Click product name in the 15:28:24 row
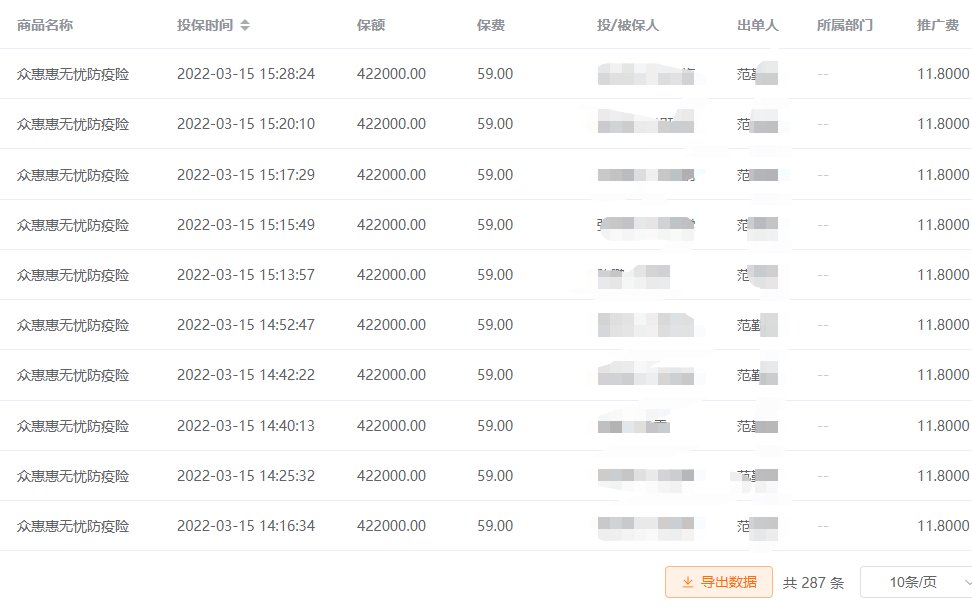The image size is (972, 613). pos(73,74)
